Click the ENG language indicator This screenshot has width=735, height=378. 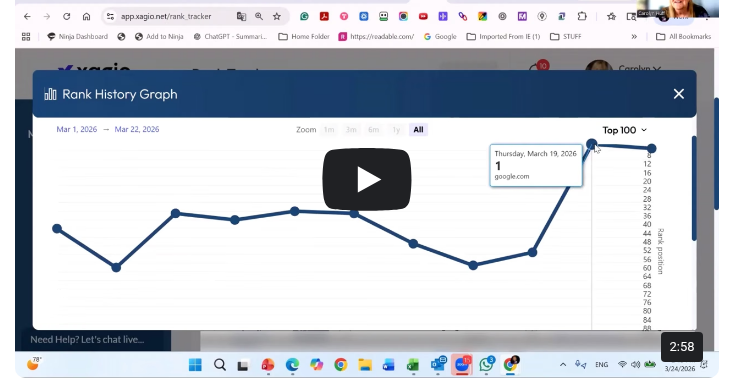(601, 364)
